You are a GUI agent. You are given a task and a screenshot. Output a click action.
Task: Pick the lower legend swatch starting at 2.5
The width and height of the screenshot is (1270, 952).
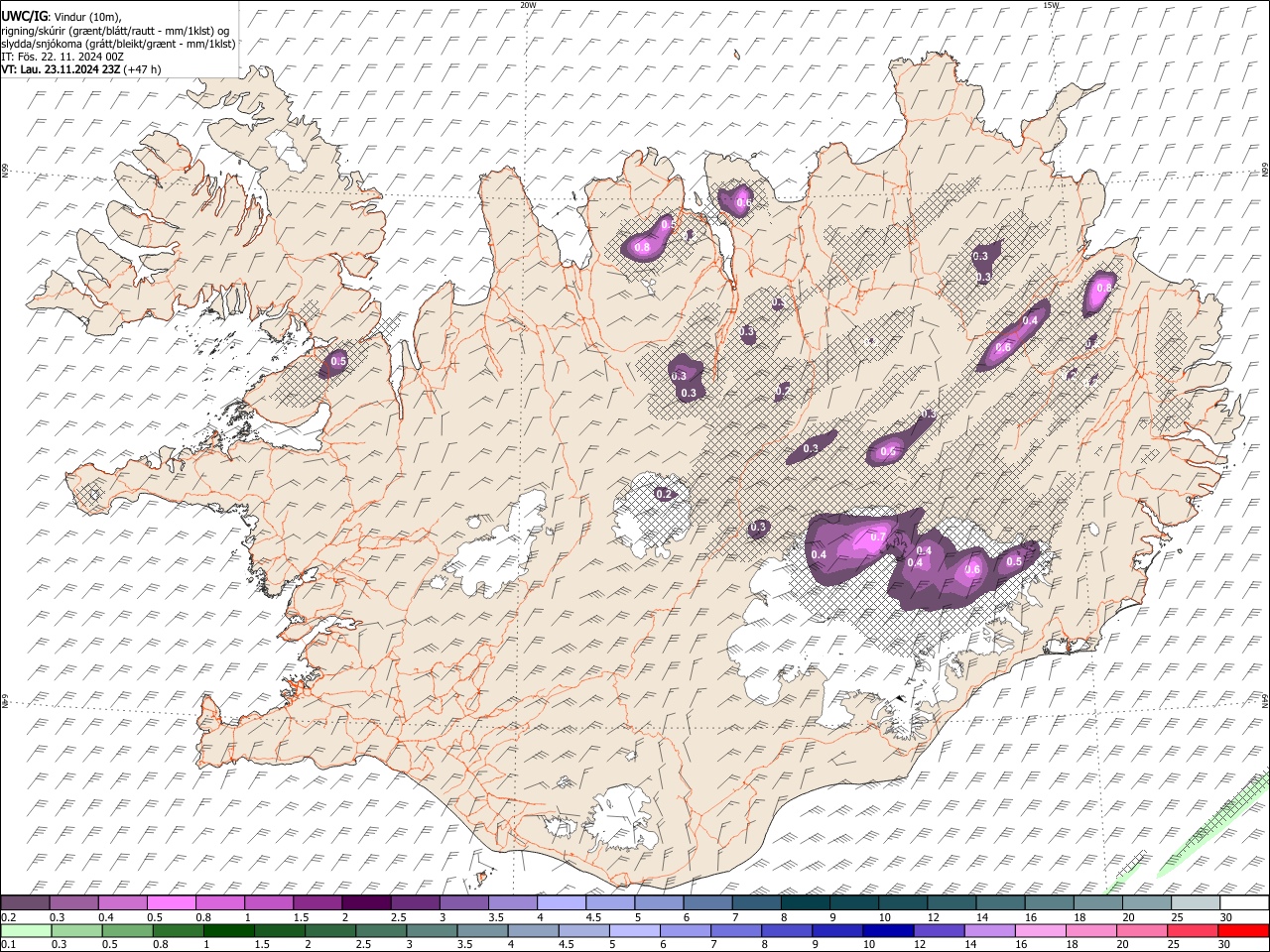[x=381, y=930]
